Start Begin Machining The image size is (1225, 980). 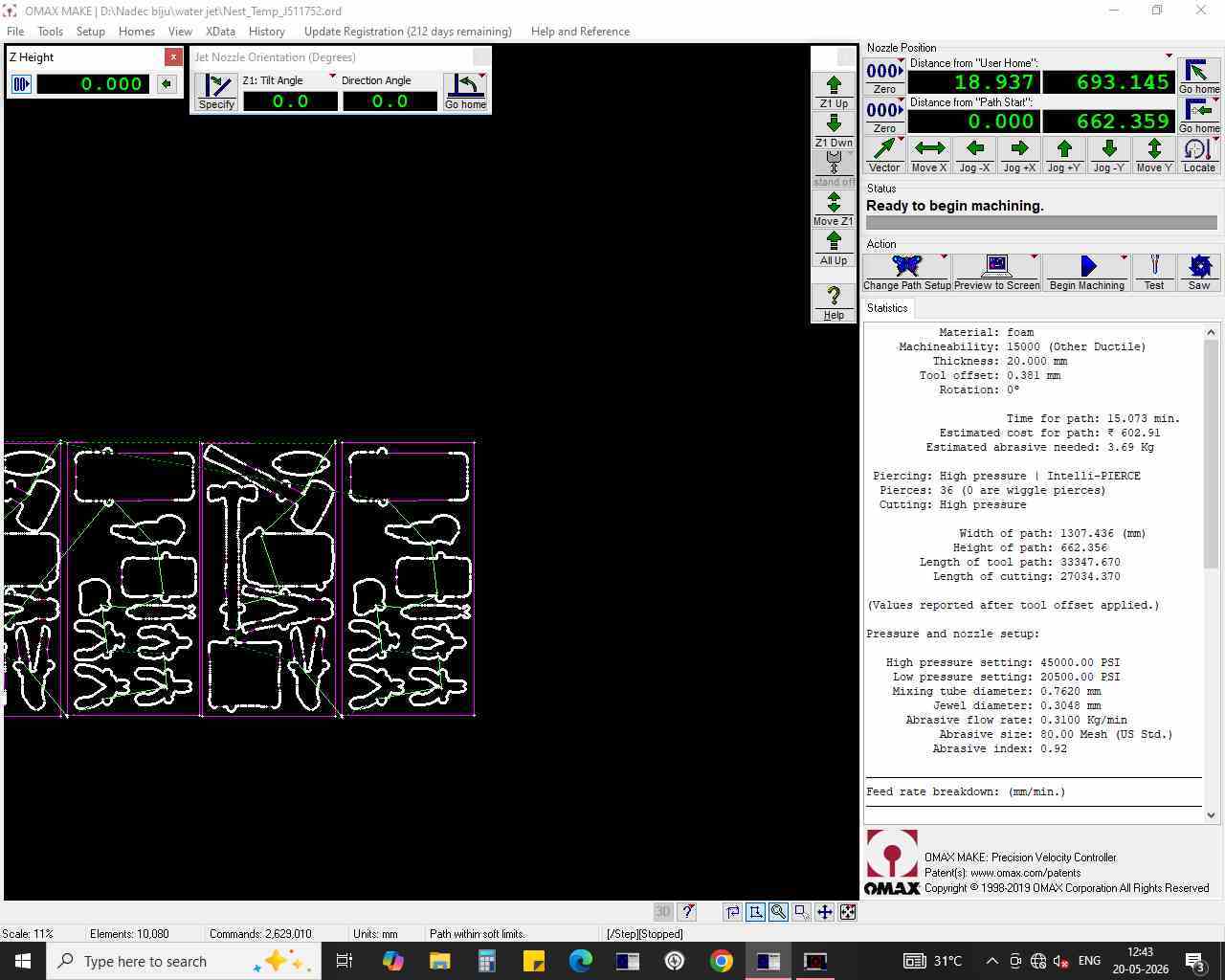1086,273
